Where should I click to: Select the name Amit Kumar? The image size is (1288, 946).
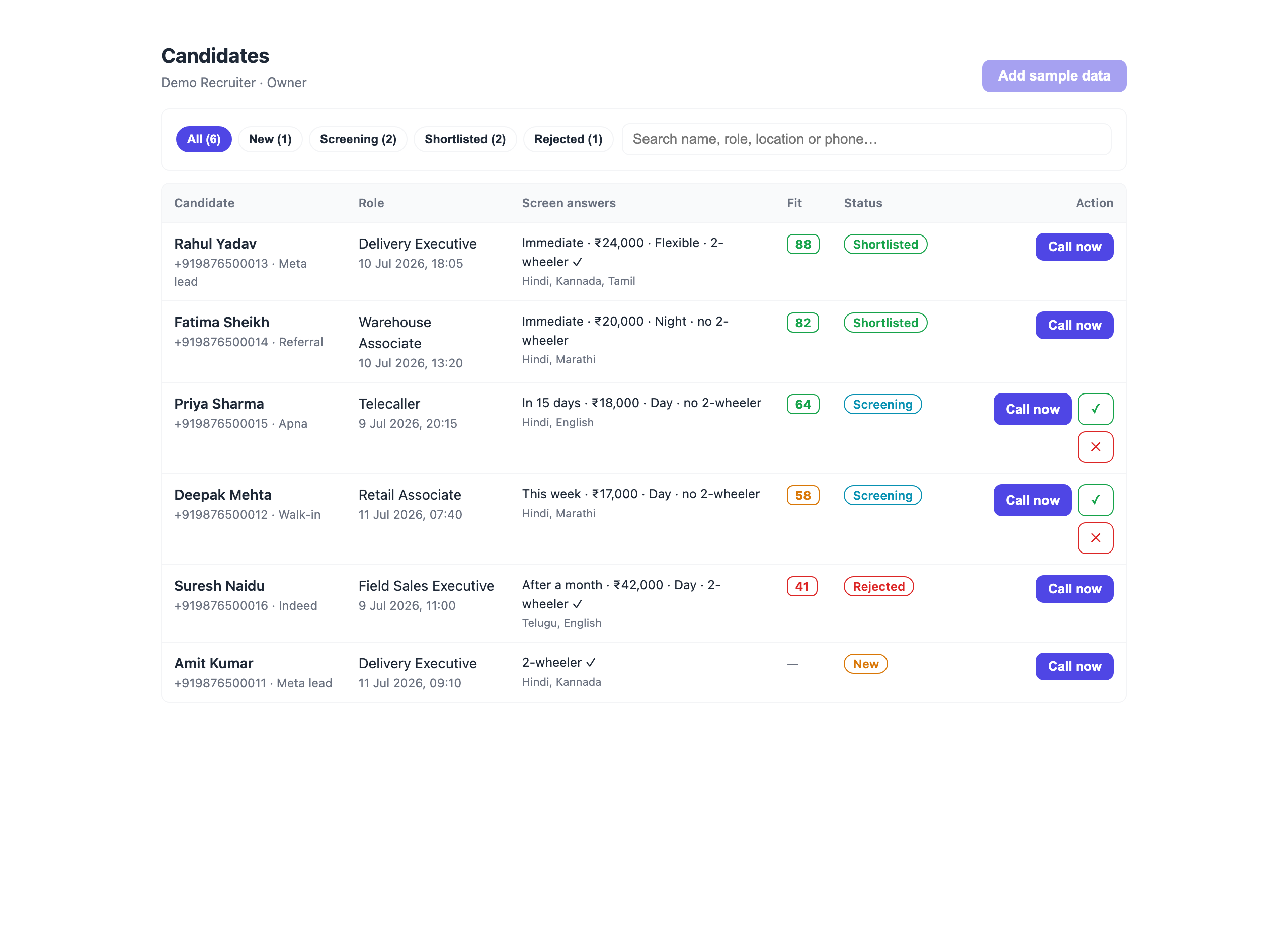pos(213,663)
